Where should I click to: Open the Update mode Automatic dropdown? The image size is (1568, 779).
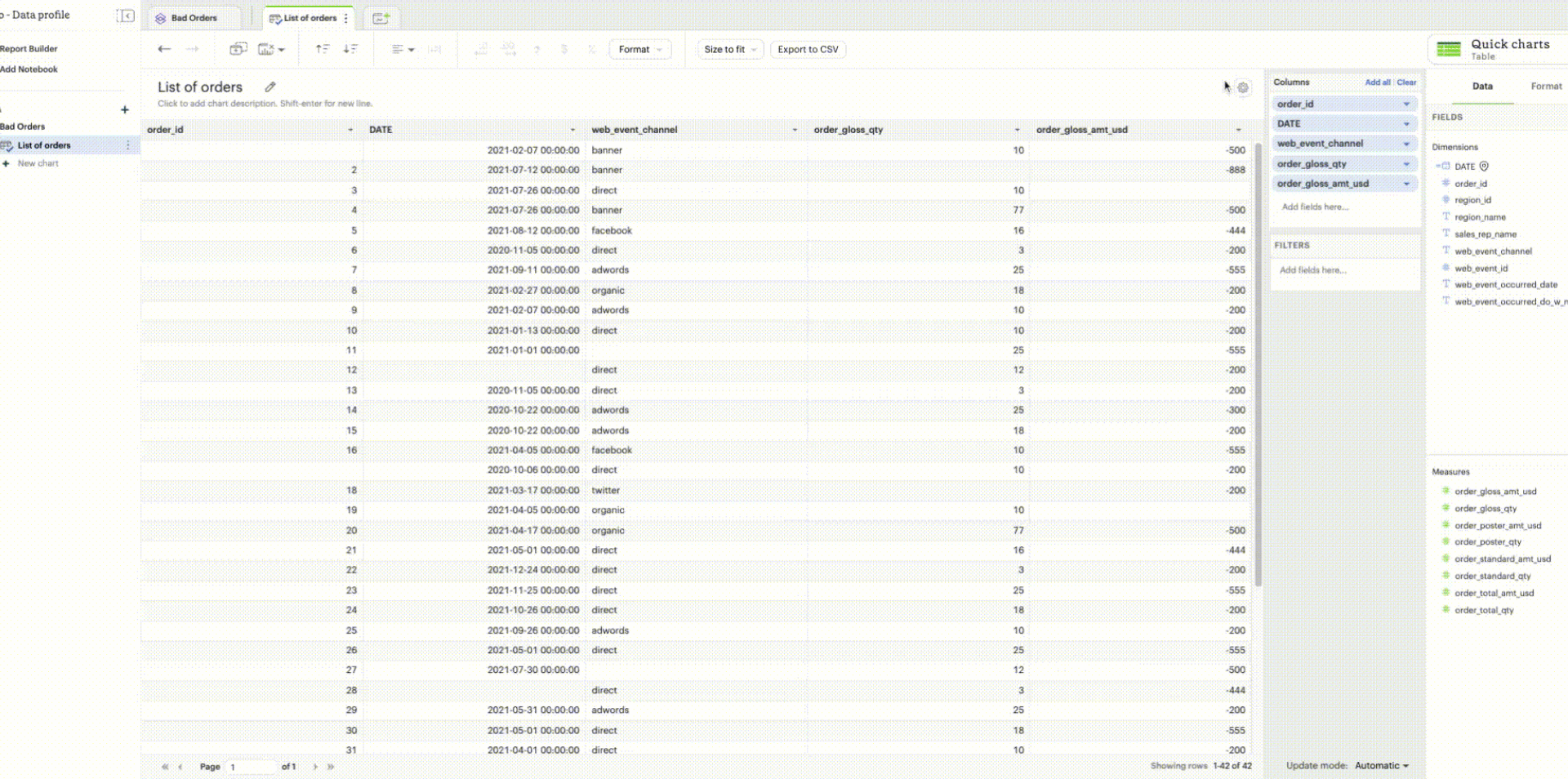[x=1380, y=766]
